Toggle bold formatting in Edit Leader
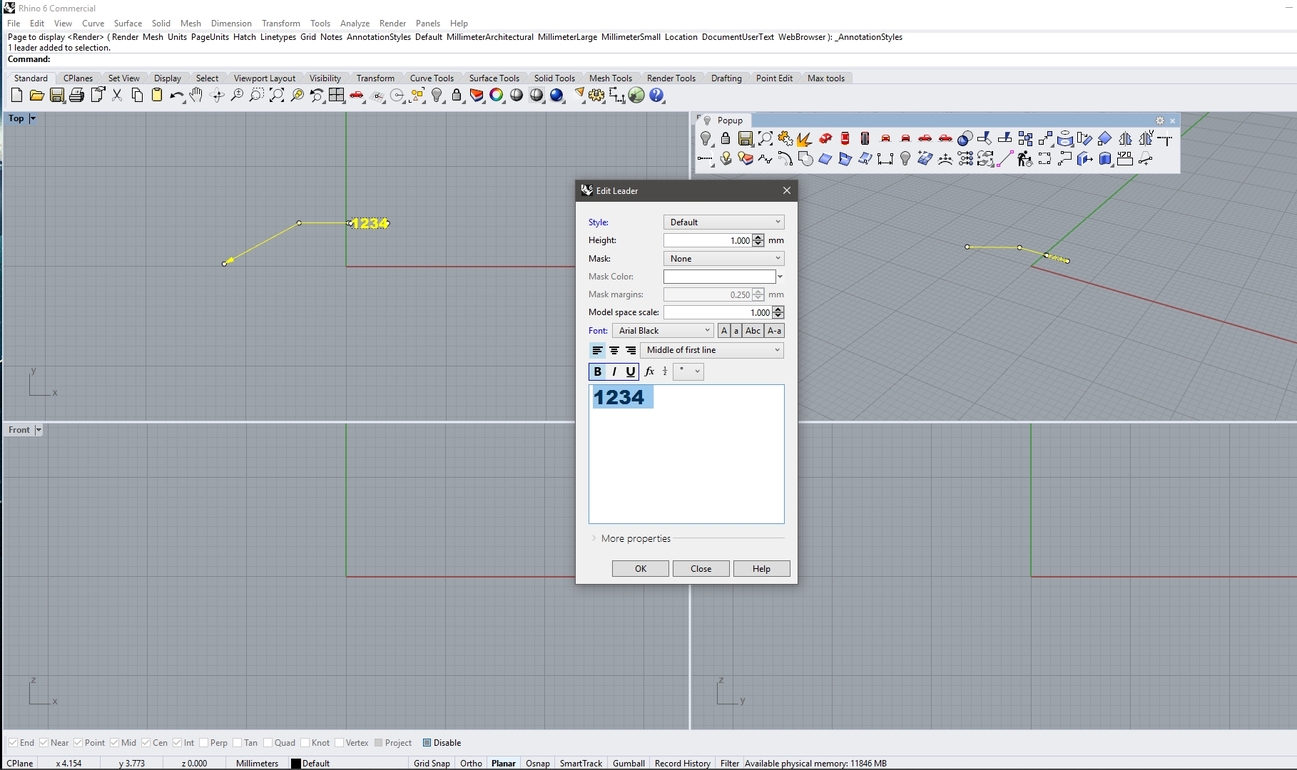 (597, 372)
